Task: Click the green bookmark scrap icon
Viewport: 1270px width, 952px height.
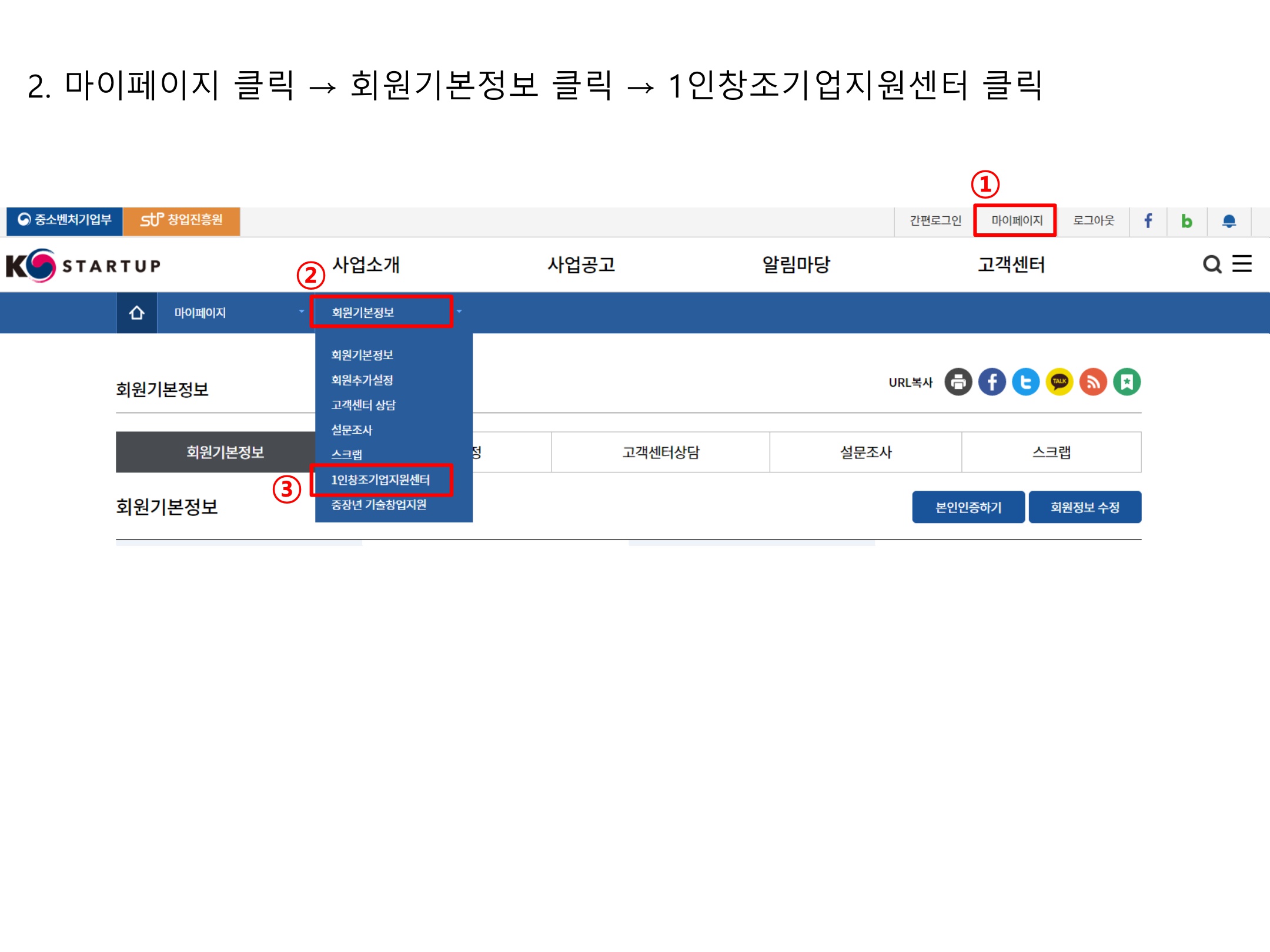Action: click(x=1127, y=383)
